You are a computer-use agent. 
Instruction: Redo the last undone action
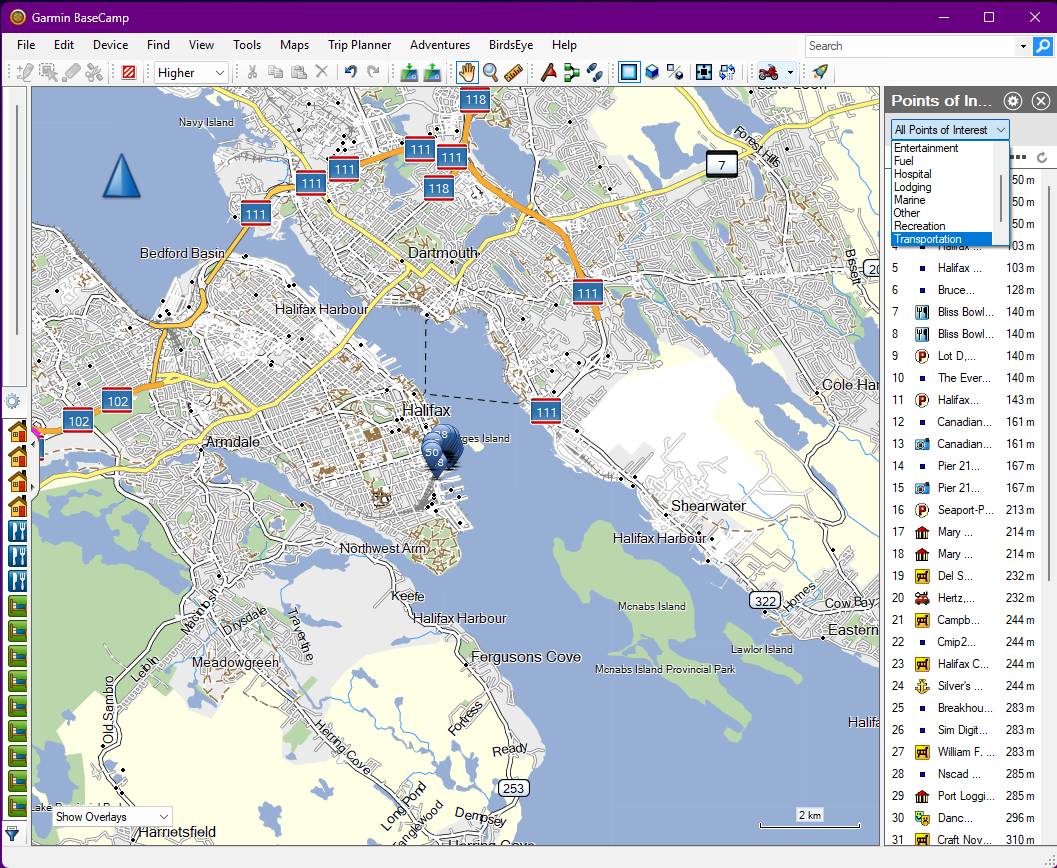point(373,72)
